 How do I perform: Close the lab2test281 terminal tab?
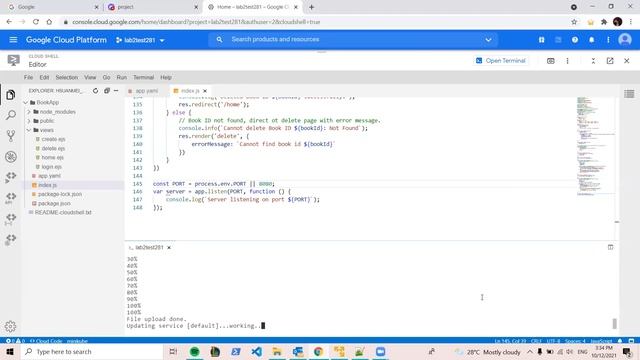point(169,247)
